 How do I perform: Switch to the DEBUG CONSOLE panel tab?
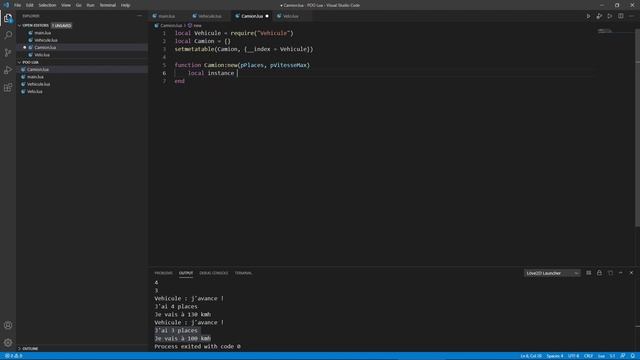tap(214, 273)
